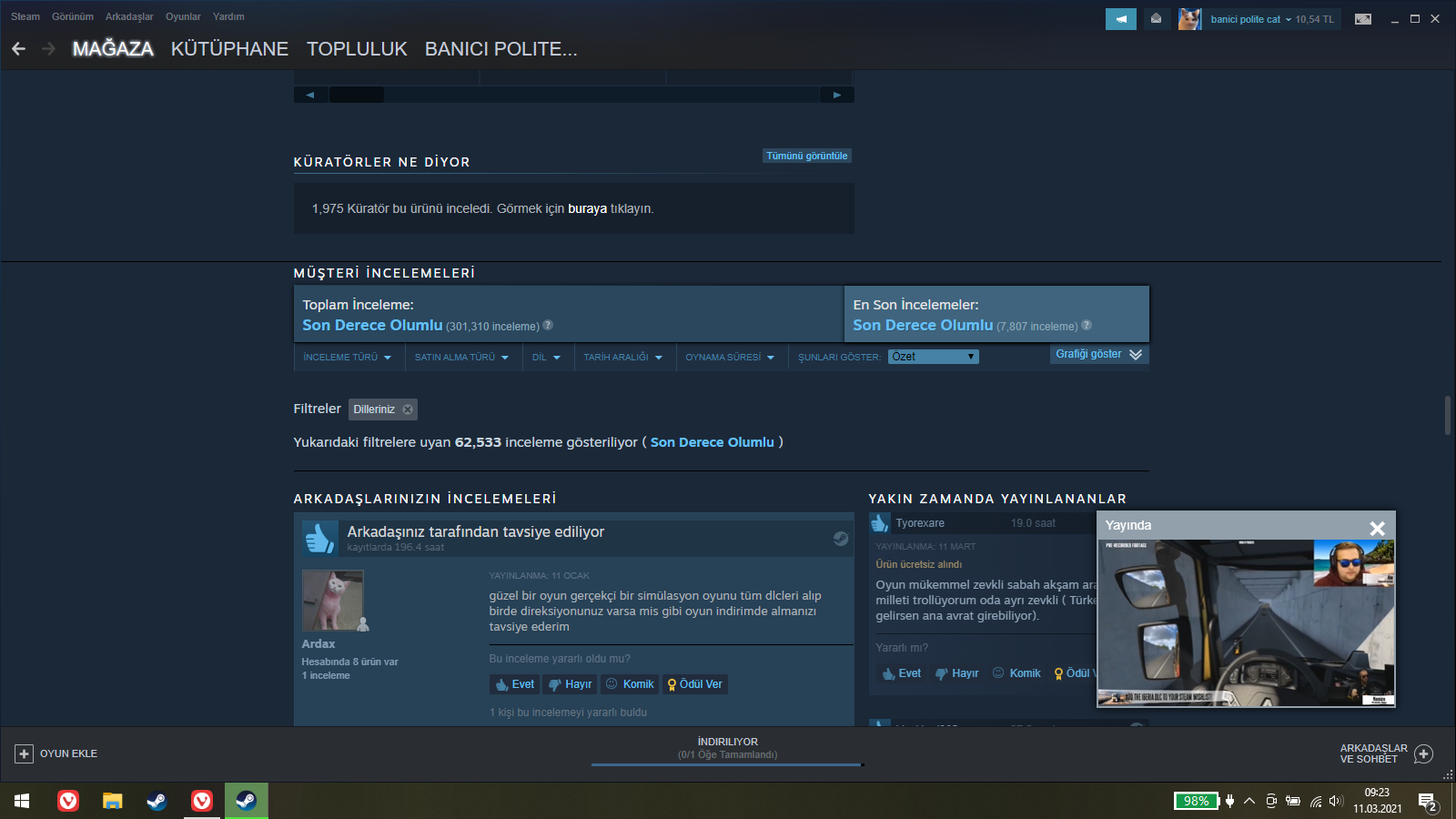Open the Steam announcements megaphone icon
Image resolution: width=1456 pixels, height=819 pixels.
pos(1121,19)
